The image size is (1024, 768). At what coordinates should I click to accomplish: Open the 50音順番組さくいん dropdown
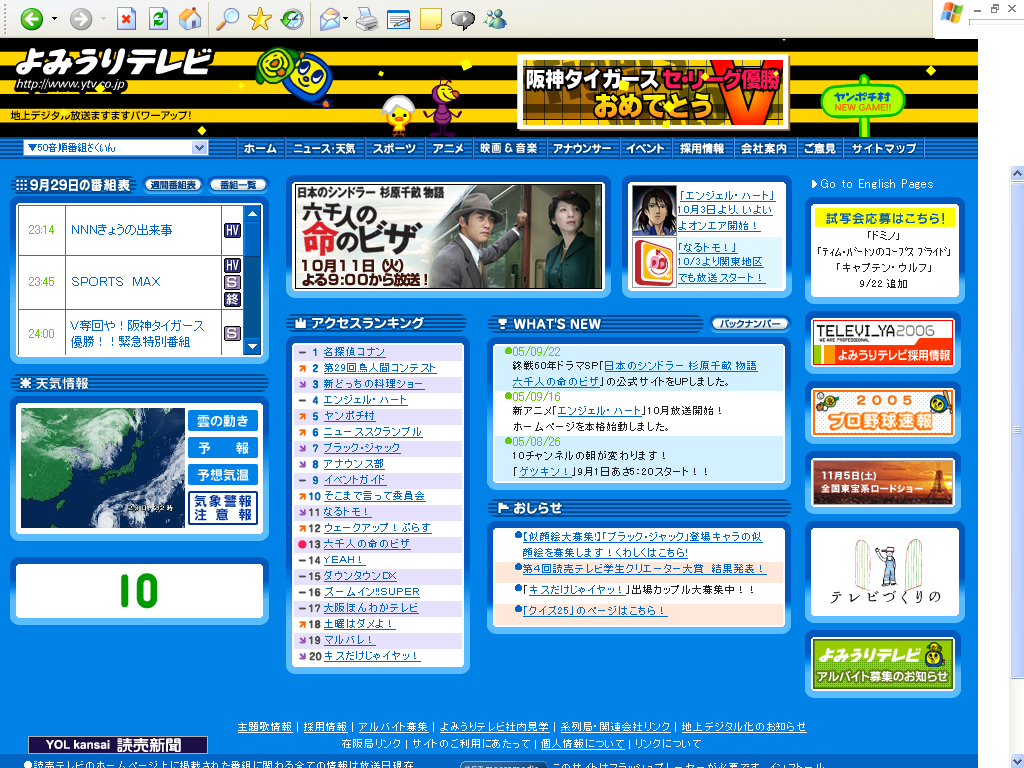click(x=115, y=148)
